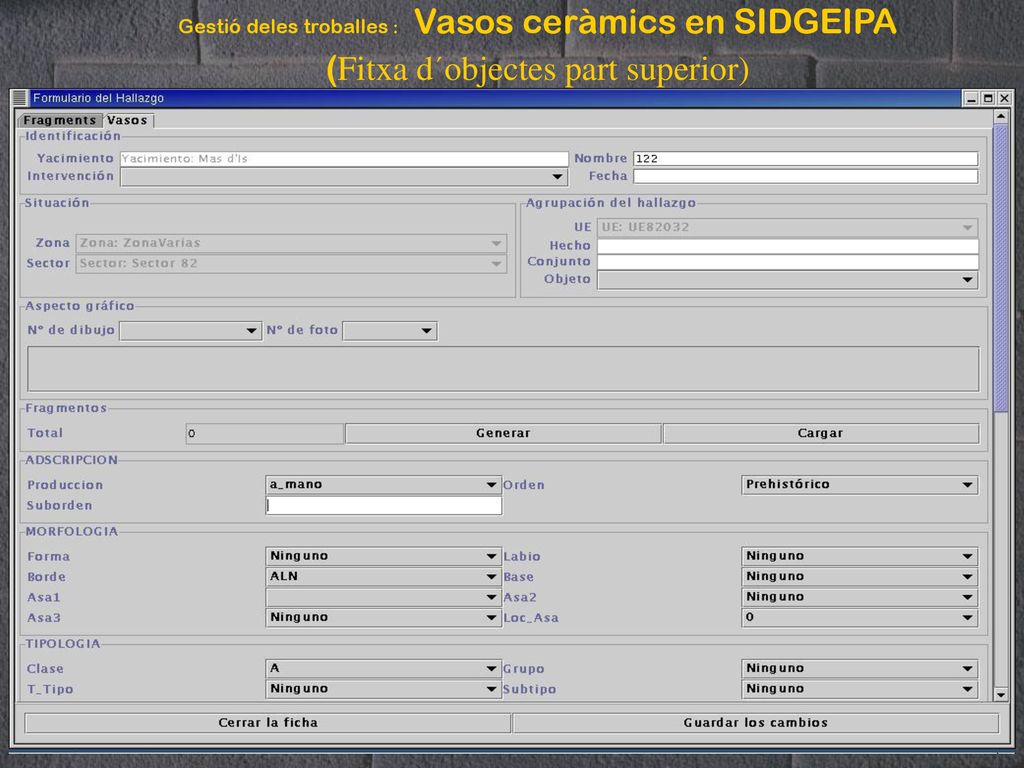Open the Borde dropdown showing ALN
The image size is (1024, 768).
(x=383, y=577)
